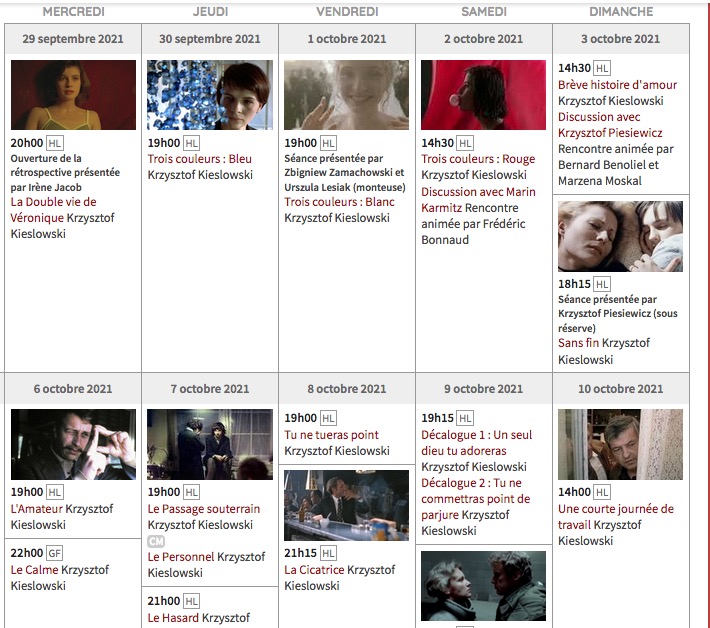This screenshot has height=628, width=710.
Task: Click the HL badge beside 20h00 on 29 septembre
Action: coord(54,144)
